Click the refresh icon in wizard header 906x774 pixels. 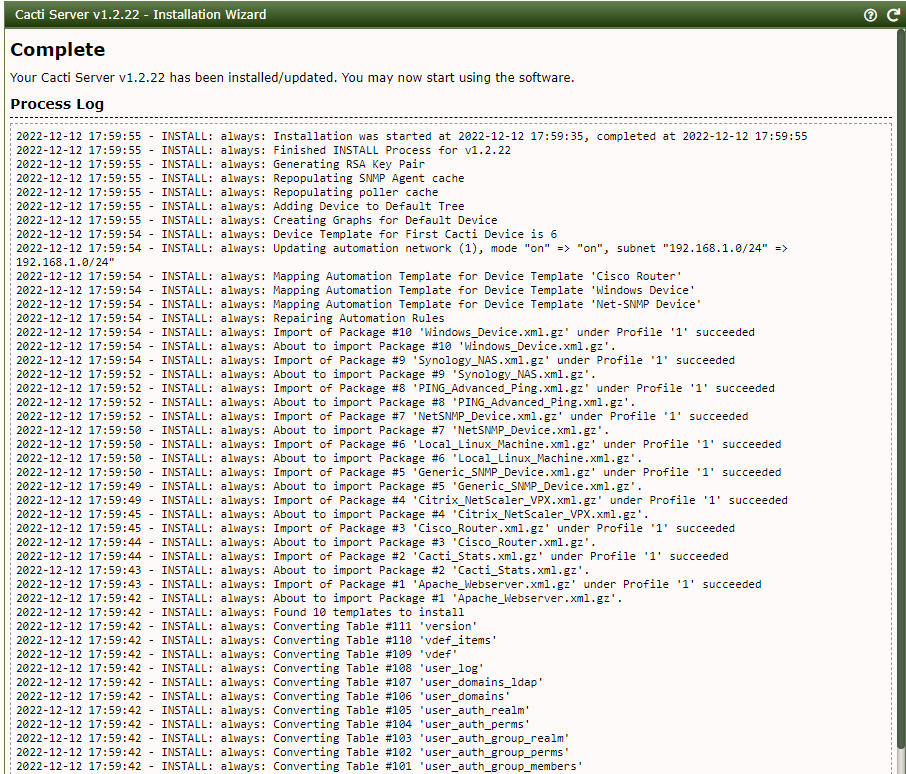(x=893, y=15)
